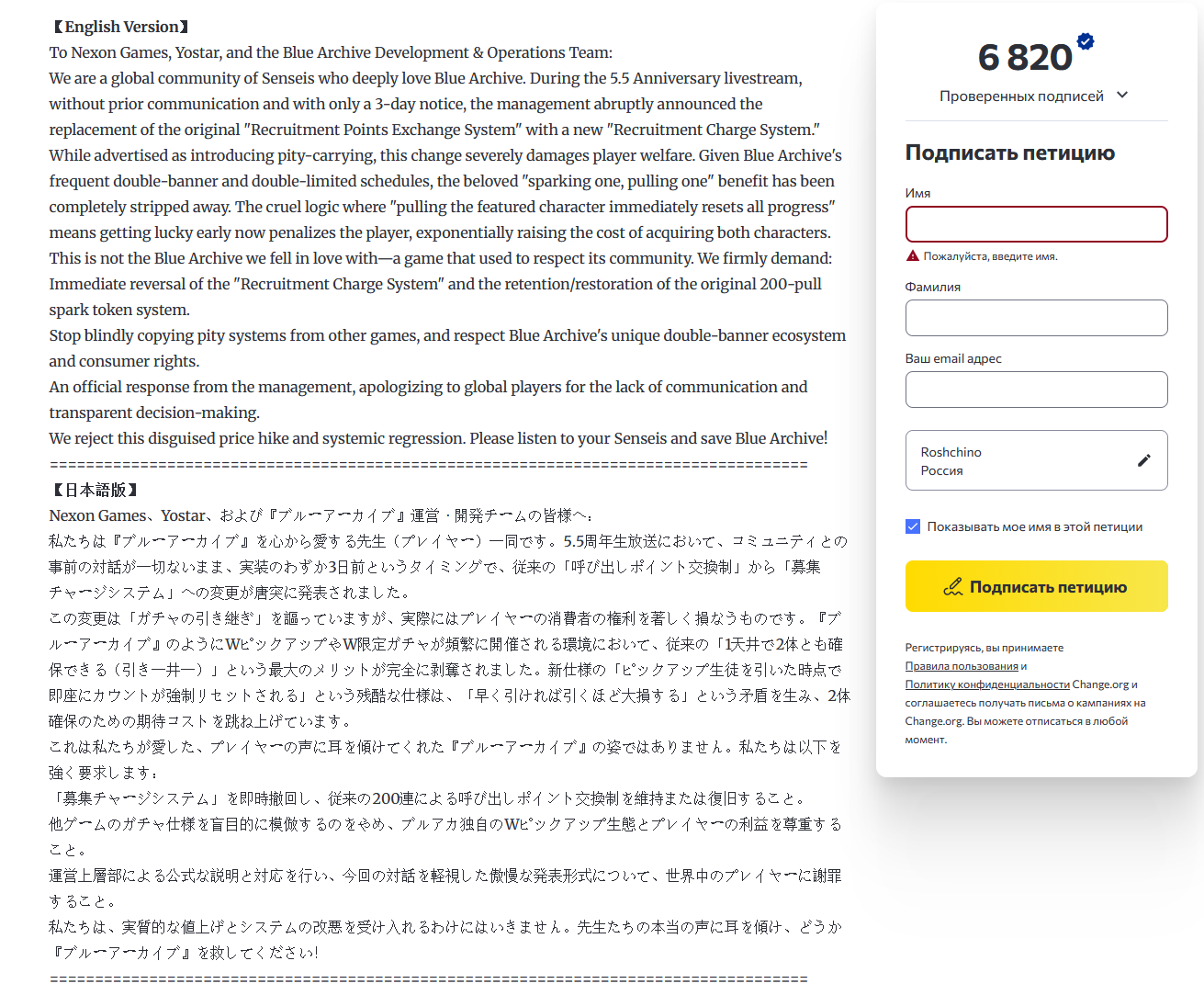Click the error text "Пожалуйста, введите имя."

coord(990,256)
